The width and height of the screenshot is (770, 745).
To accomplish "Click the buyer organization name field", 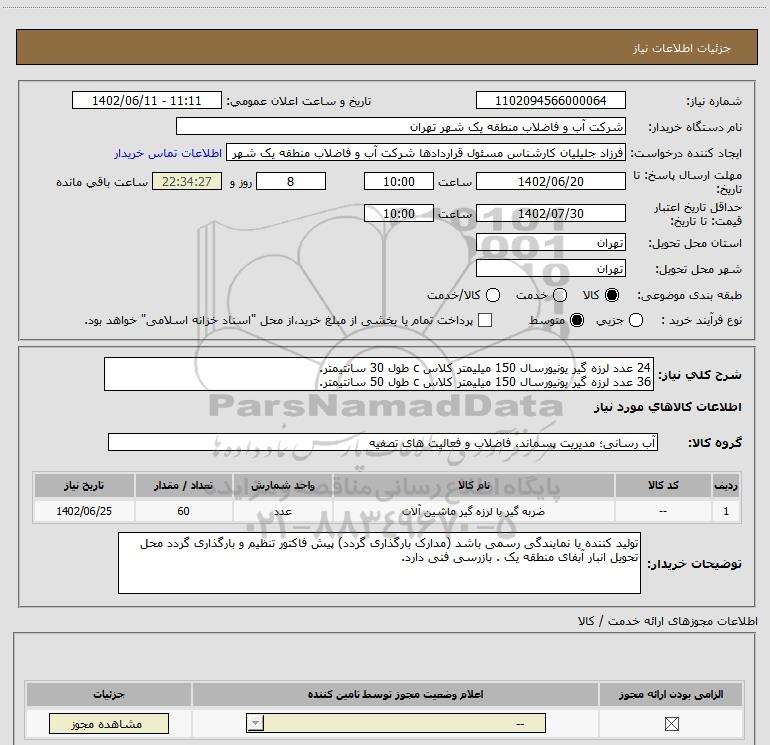I will [x=401, y=126].
